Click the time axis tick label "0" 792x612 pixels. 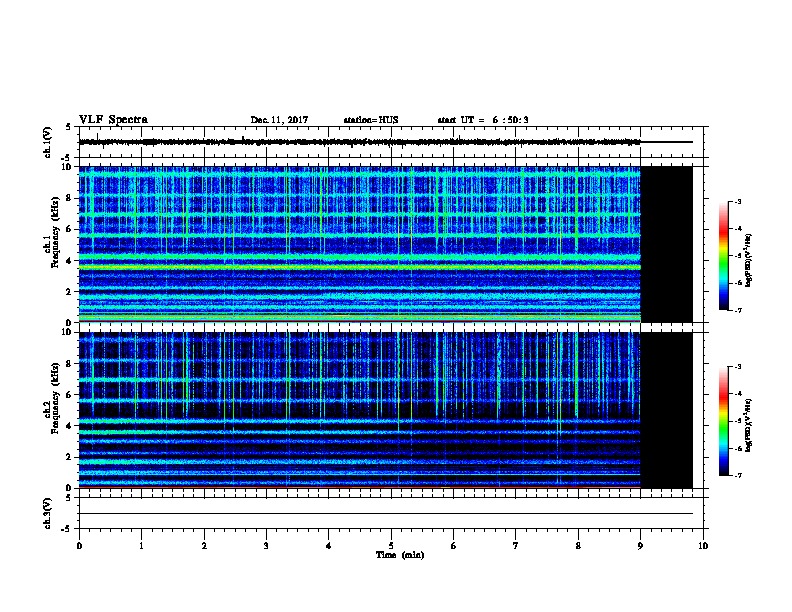click(79, 546)
